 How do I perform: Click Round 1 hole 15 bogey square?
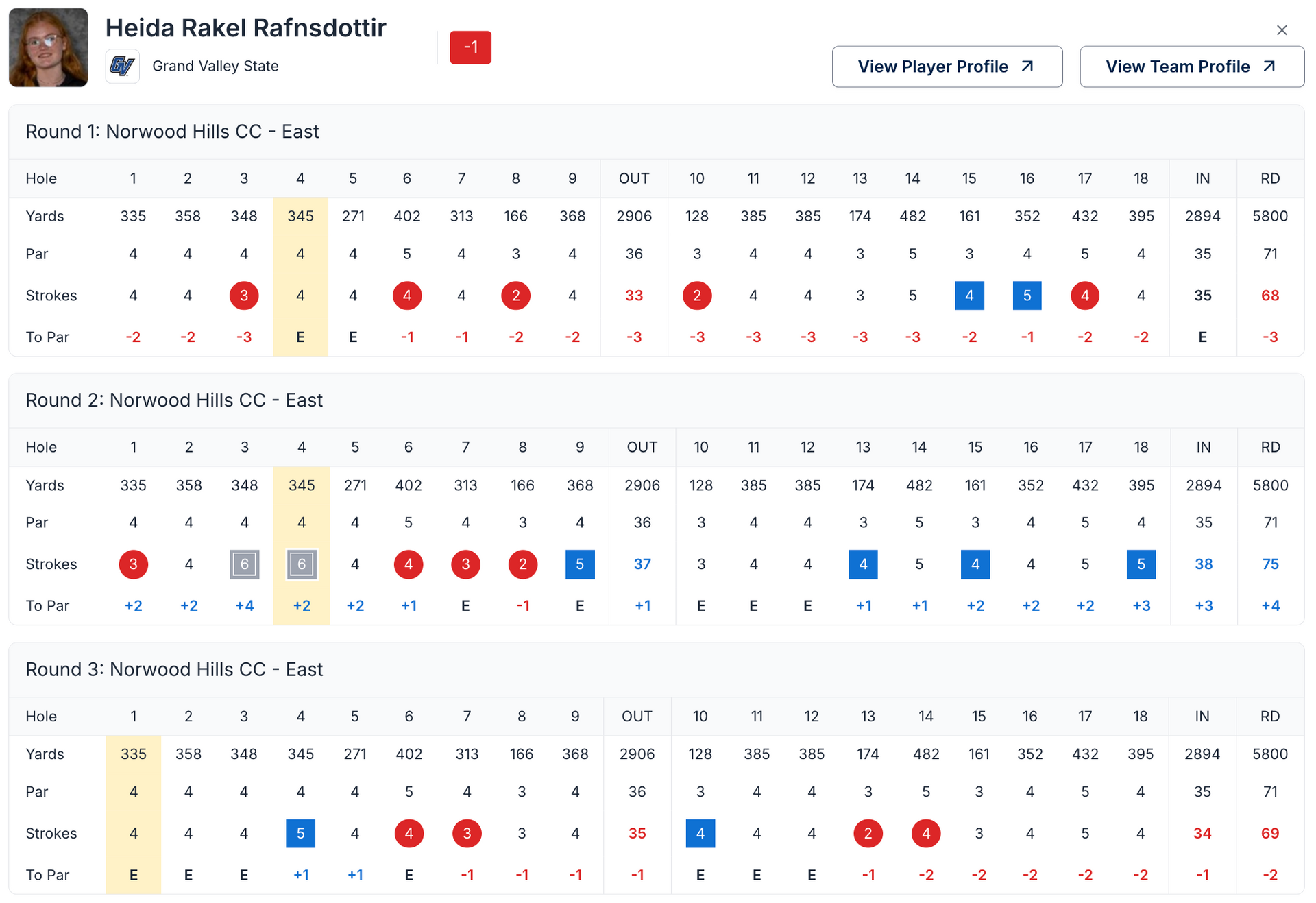click(968, 296)
